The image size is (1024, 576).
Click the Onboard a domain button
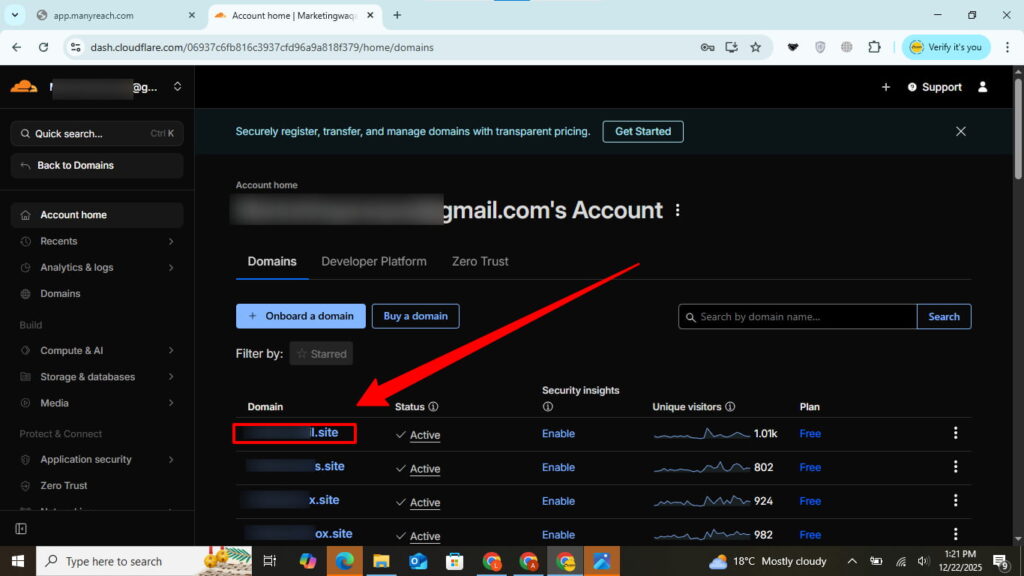click(x=300, y=316)
